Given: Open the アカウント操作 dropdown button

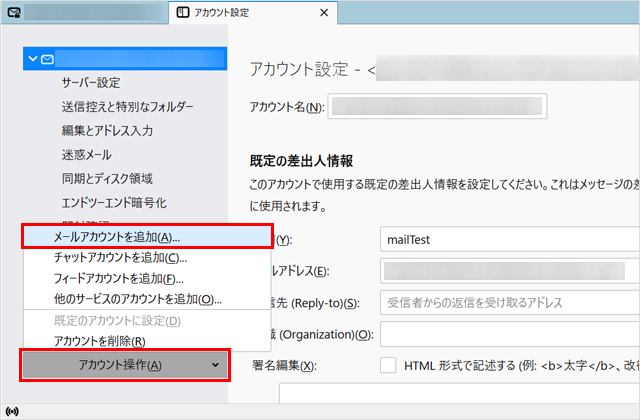Looking at the screenshot, I should pyautogui.click(x=127, y=365).
